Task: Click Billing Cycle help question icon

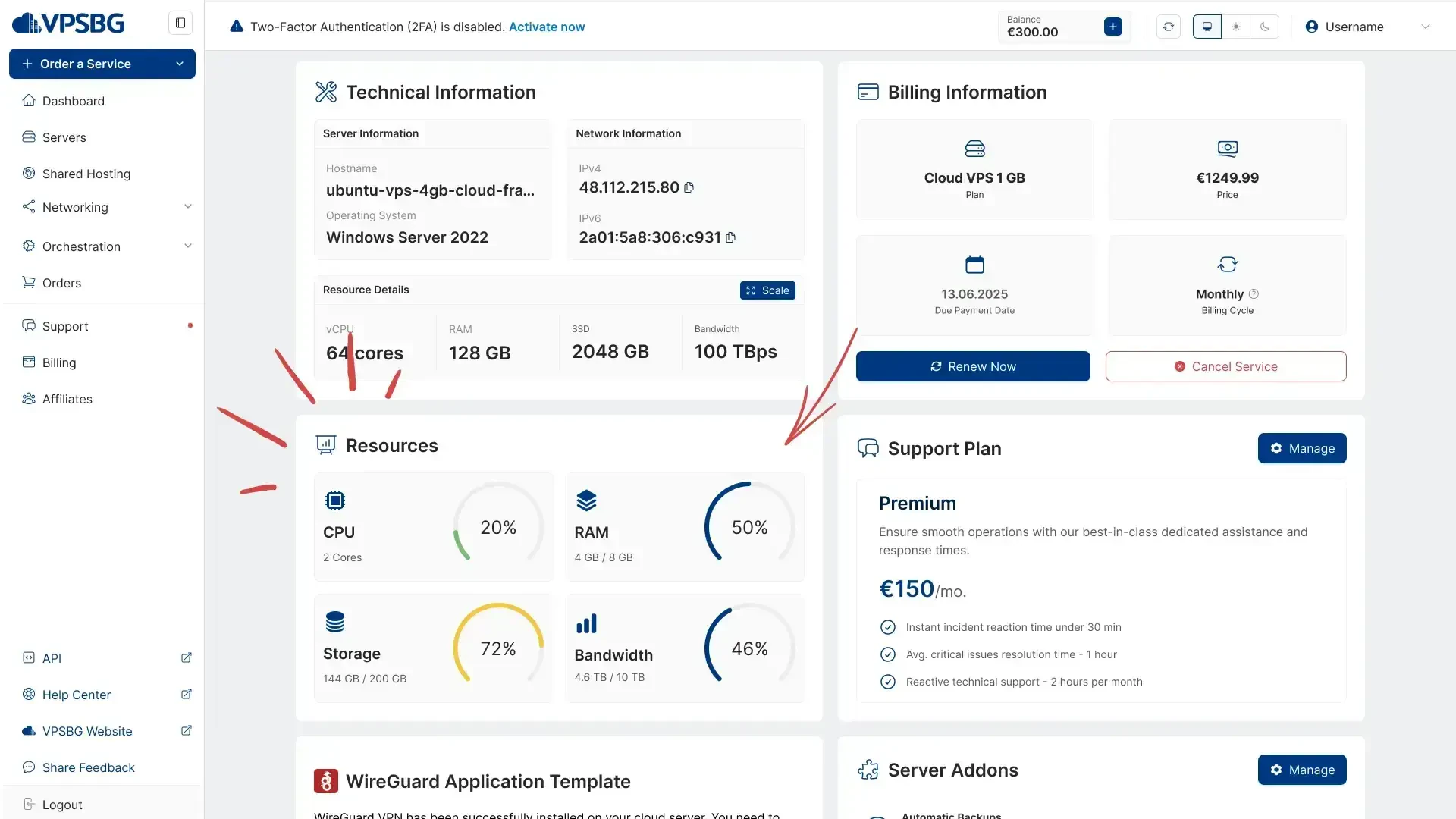Action: coord(1254,294)
